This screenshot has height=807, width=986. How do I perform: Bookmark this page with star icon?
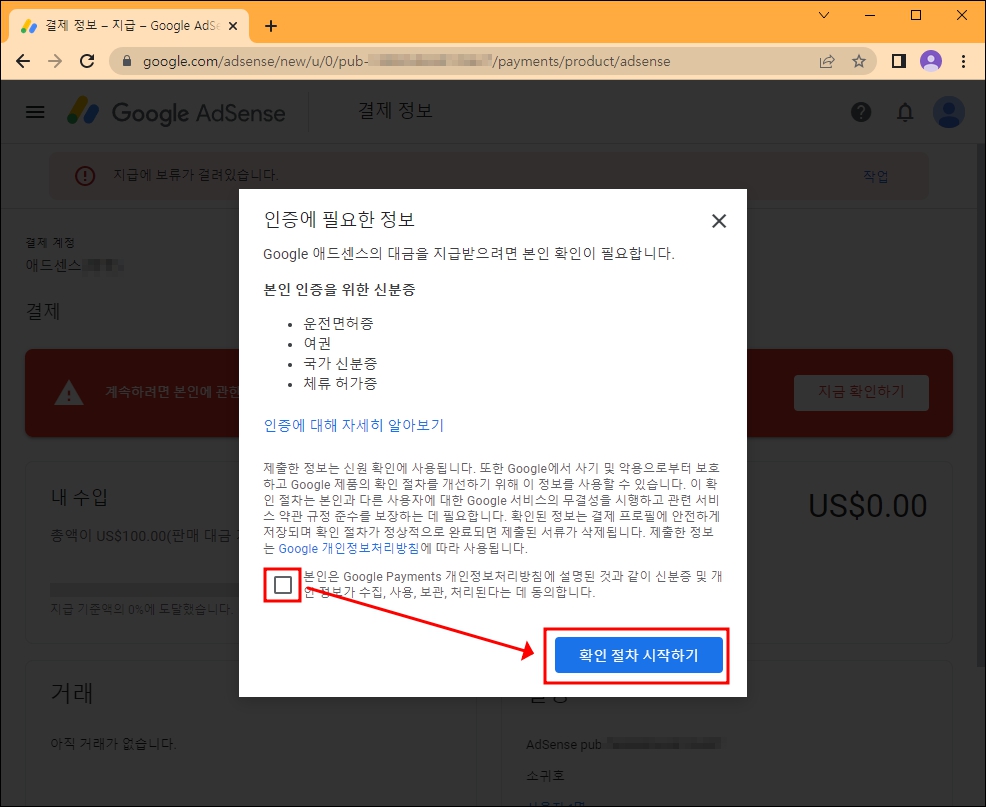point(859,61)
